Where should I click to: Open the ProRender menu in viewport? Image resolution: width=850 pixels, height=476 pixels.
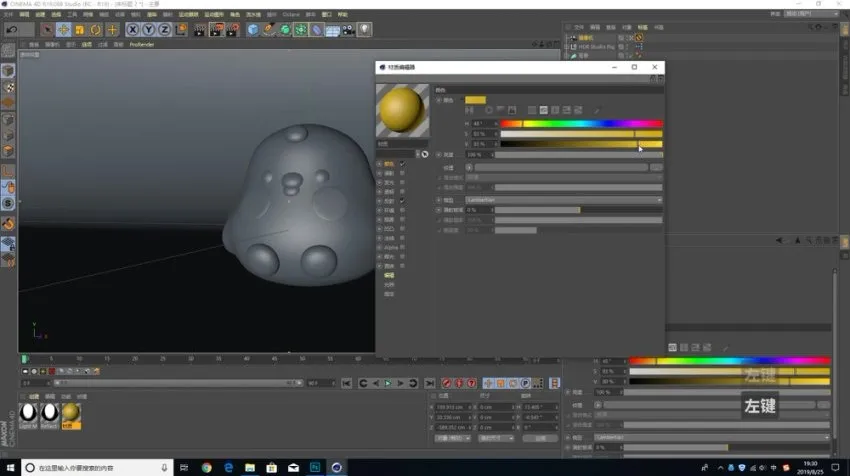click(142, 44)
